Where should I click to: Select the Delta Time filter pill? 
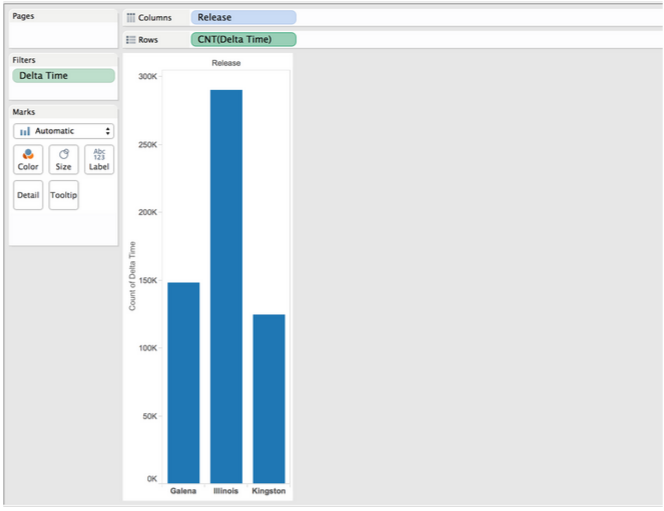(x=64, y=76)
